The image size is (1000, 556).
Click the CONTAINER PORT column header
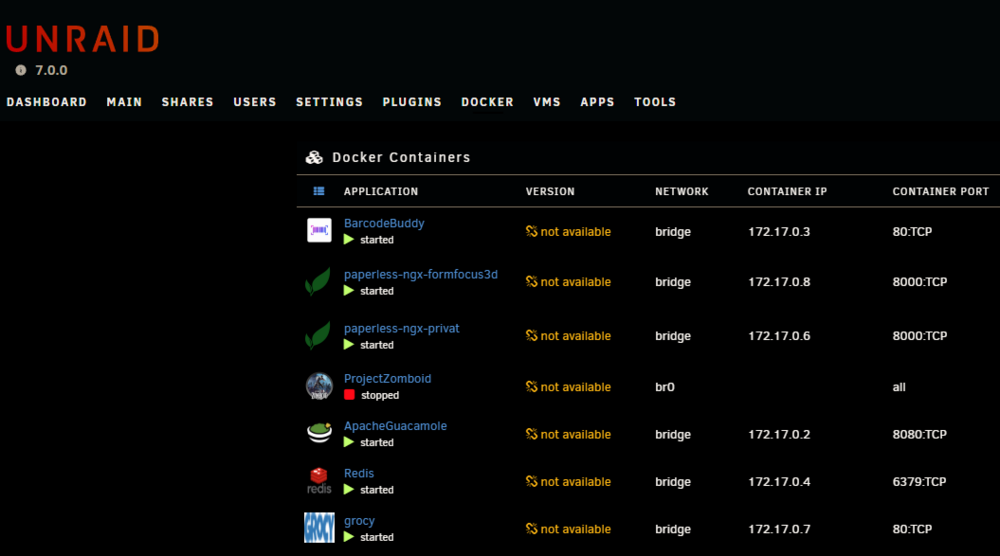pyautogui.click(x=941, y=191)
